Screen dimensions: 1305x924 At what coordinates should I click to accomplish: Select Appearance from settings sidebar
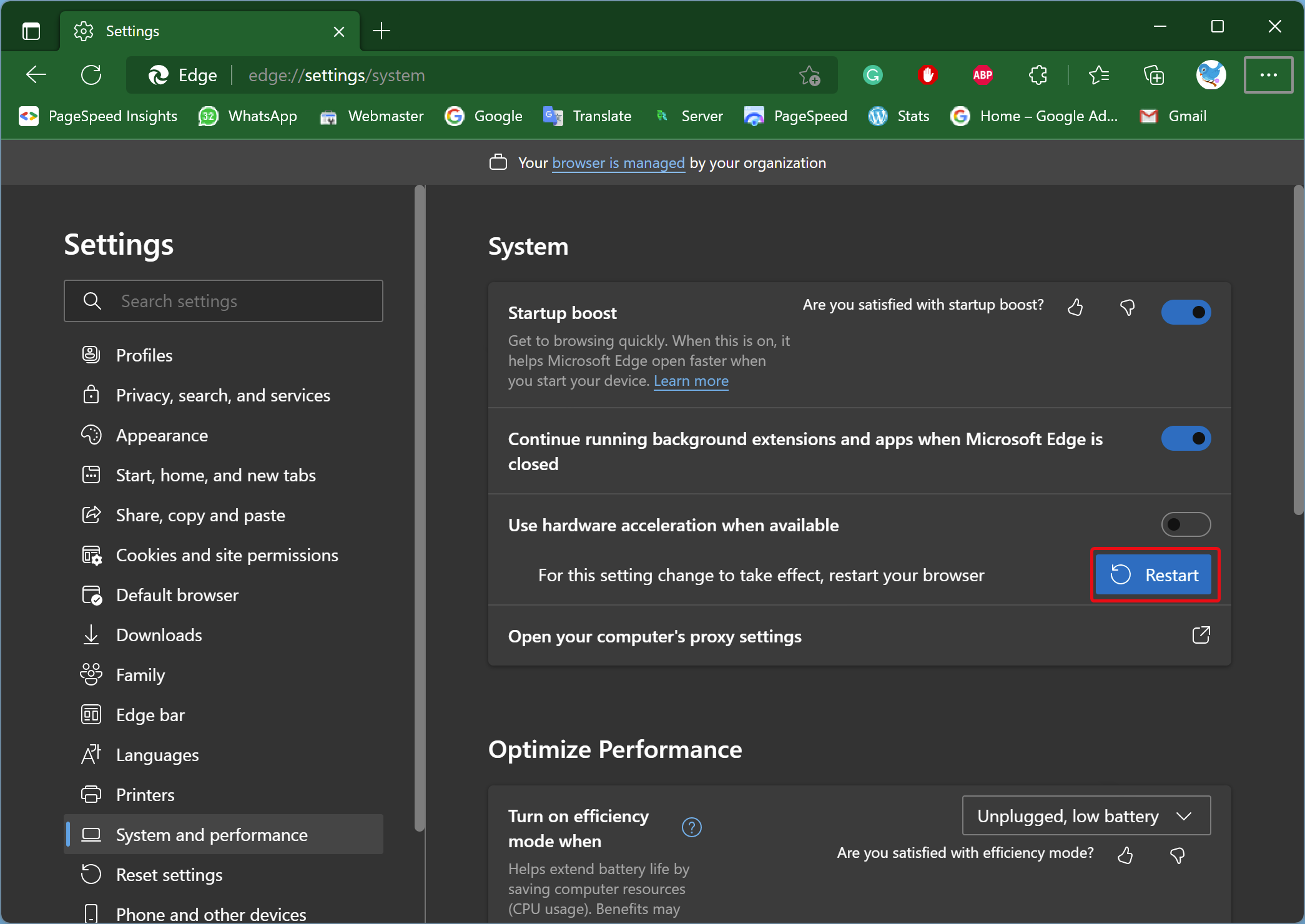tap(162, 435)
